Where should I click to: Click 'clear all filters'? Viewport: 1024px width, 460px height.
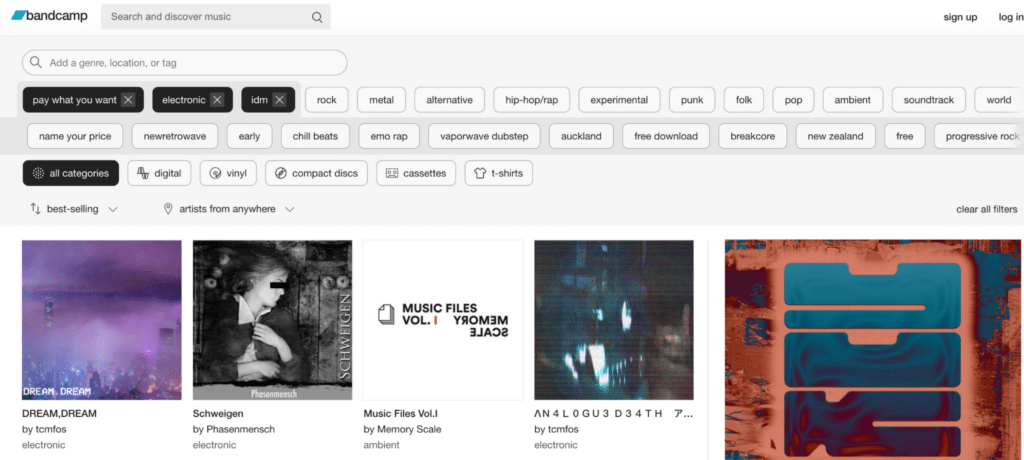[987, 209]
